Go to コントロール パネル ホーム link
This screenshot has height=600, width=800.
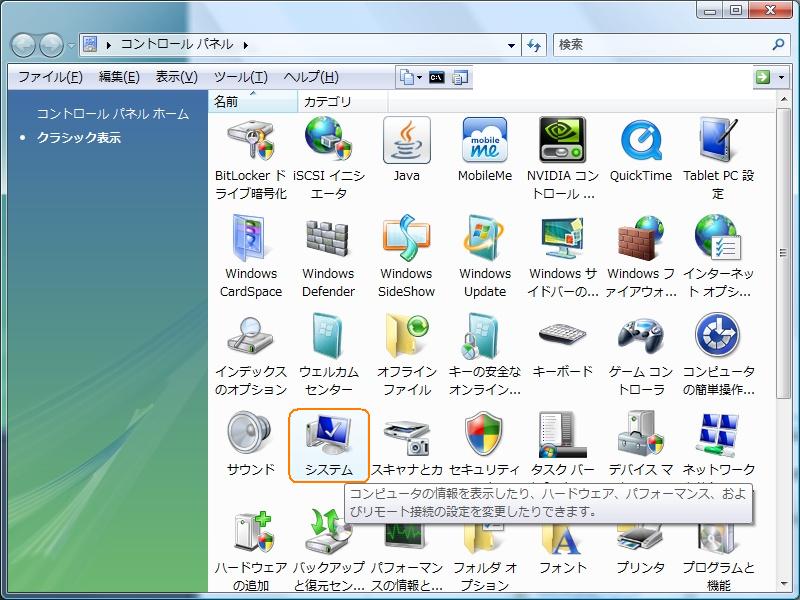coord(113,113)
